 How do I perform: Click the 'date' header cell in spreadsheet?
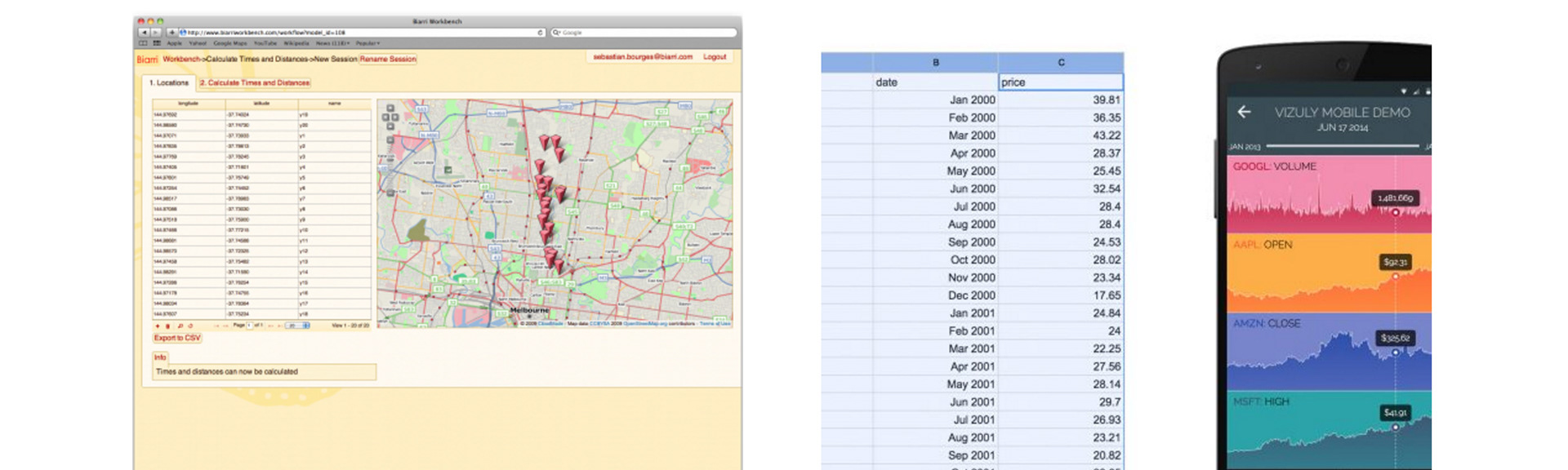pyautogui.click(x=935, y=82)
